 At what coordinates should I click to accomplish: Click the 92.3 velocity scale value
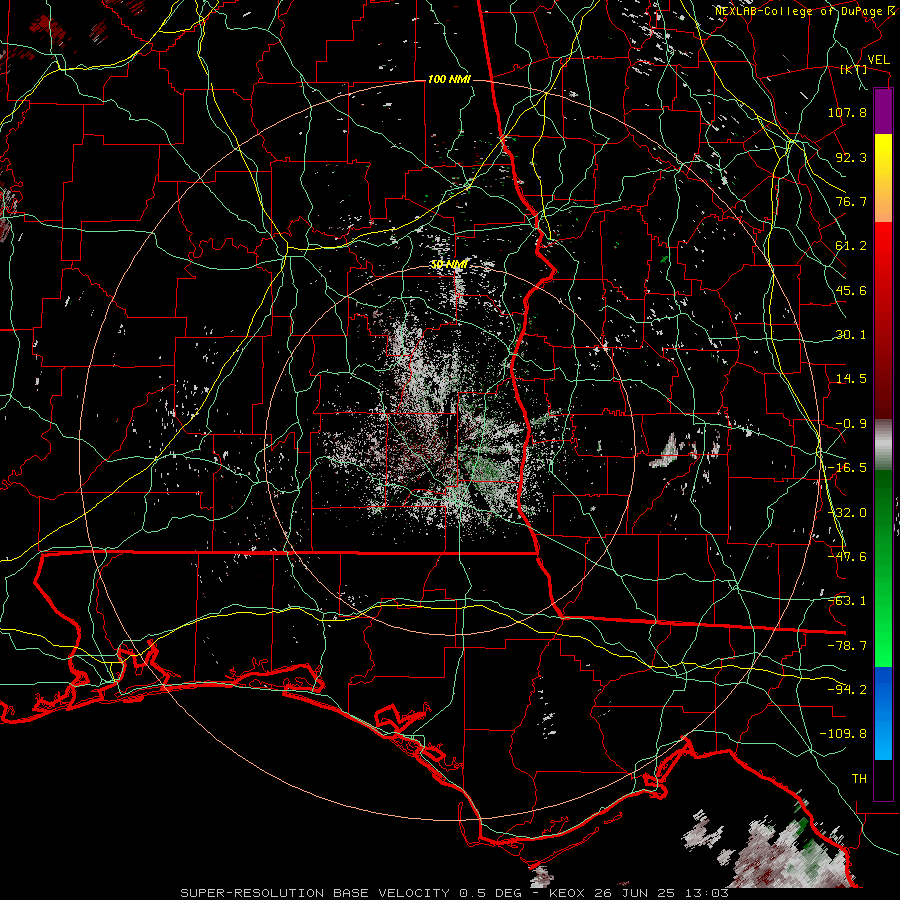tap(851, 157)
